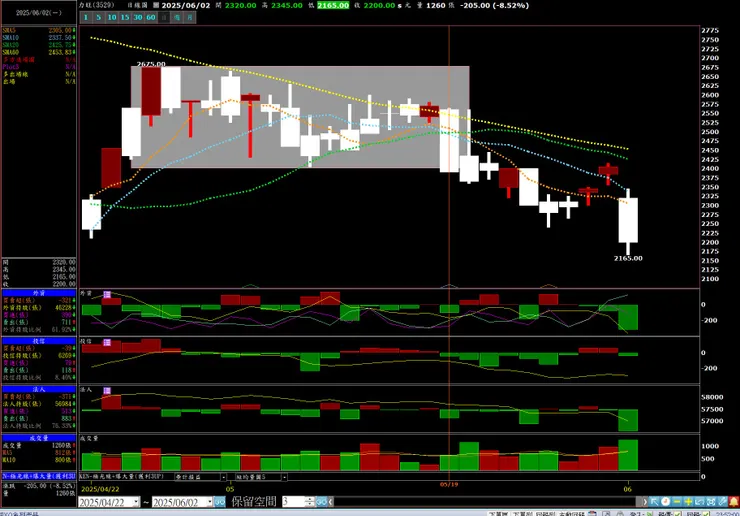Click the left arrow of chart scrollbar
Image resolution: width=740 pixels, height=516 pixels.
(x=331, y=502)
